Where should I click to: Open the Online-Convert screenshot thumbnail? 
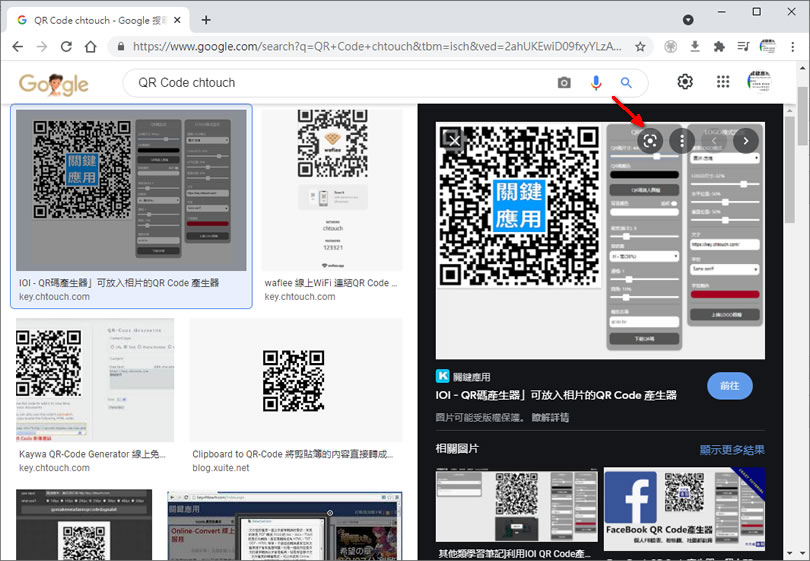[285, 526]
